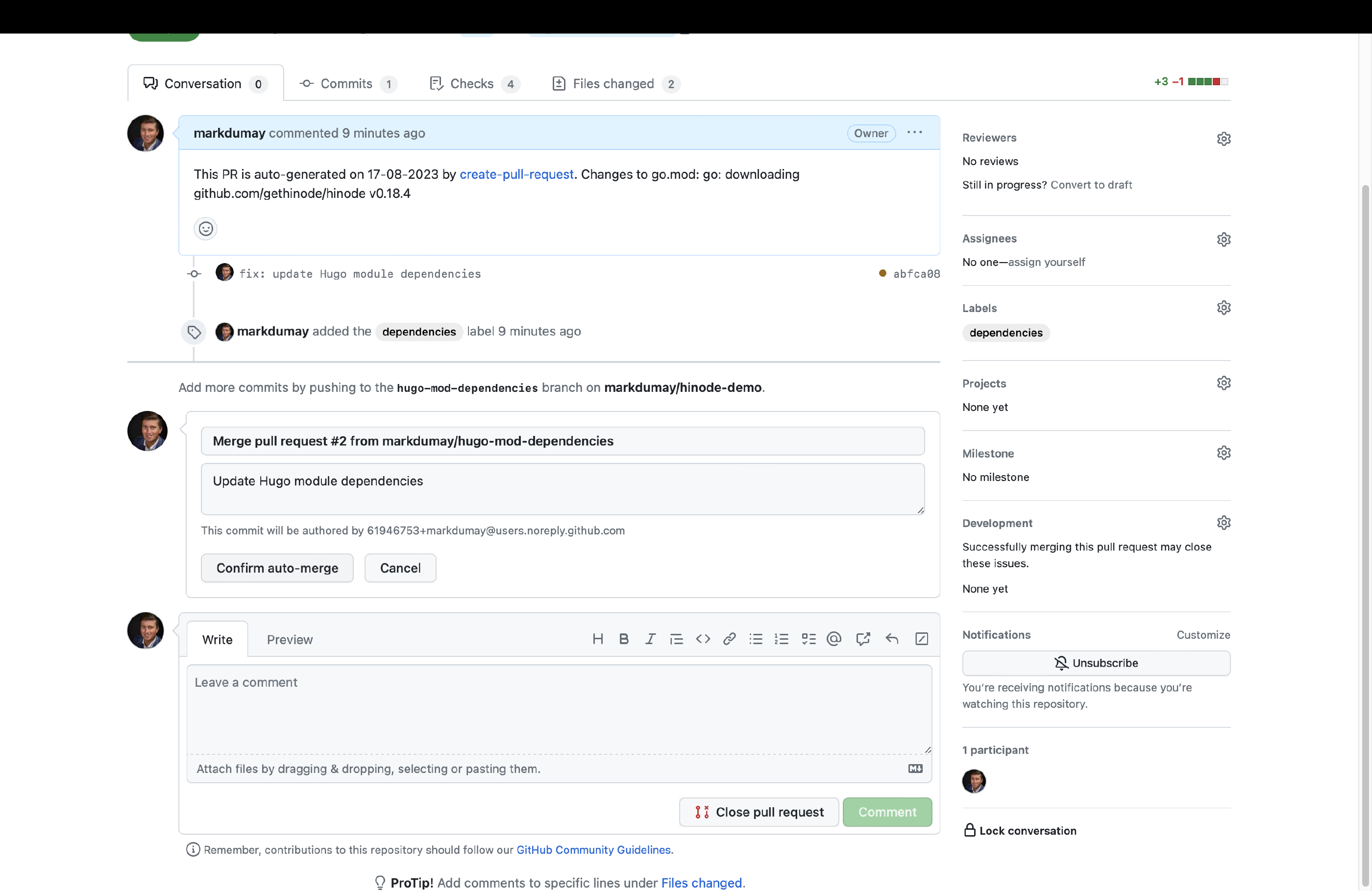The width and height of the screenshot is (1372, 891).
Task: Click Unsubscribe notifications toggle
Action: click(1096, 662)
